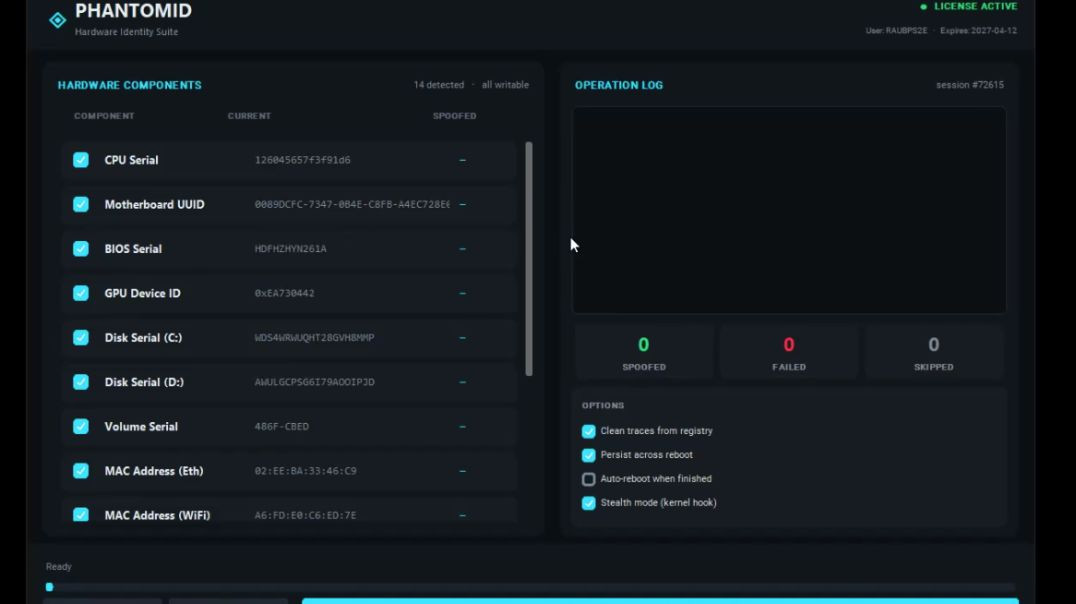1076x604 pixels.
Task: Toggle Persist across reboot option
Action: tap(589, 455)
